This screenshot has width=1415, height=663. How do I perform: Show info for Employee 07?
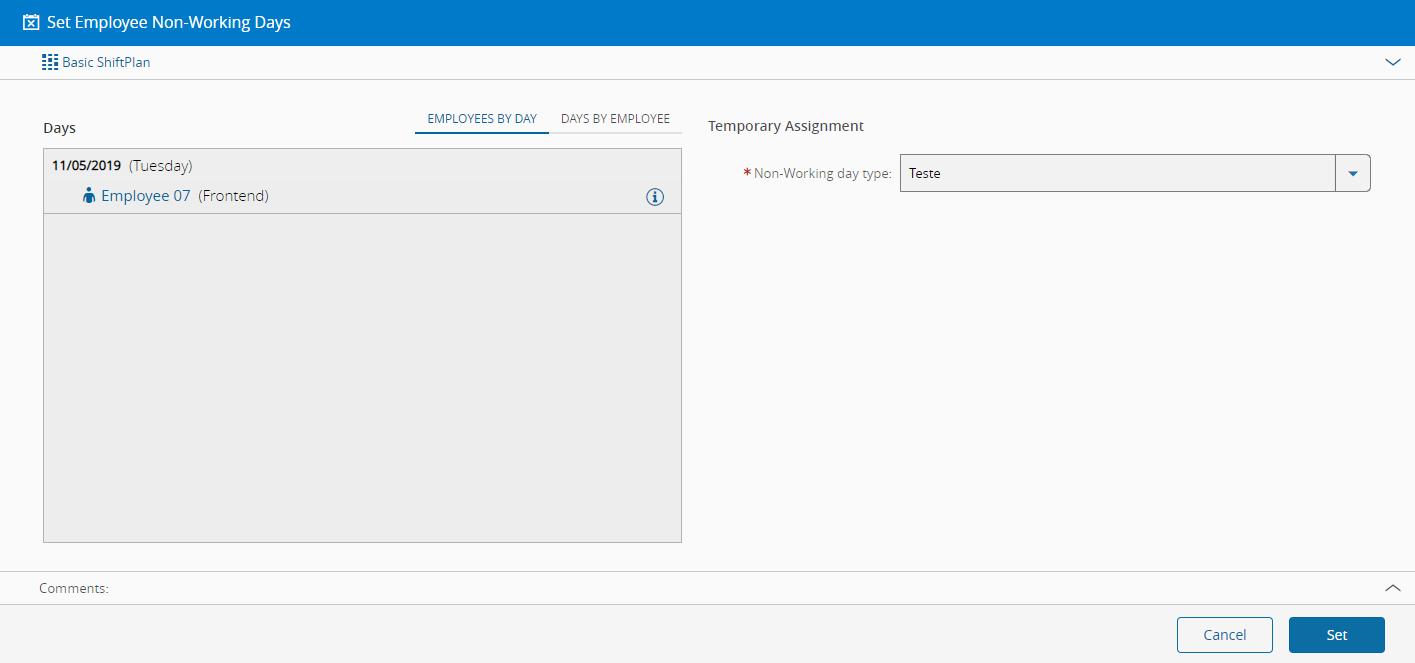655,197
